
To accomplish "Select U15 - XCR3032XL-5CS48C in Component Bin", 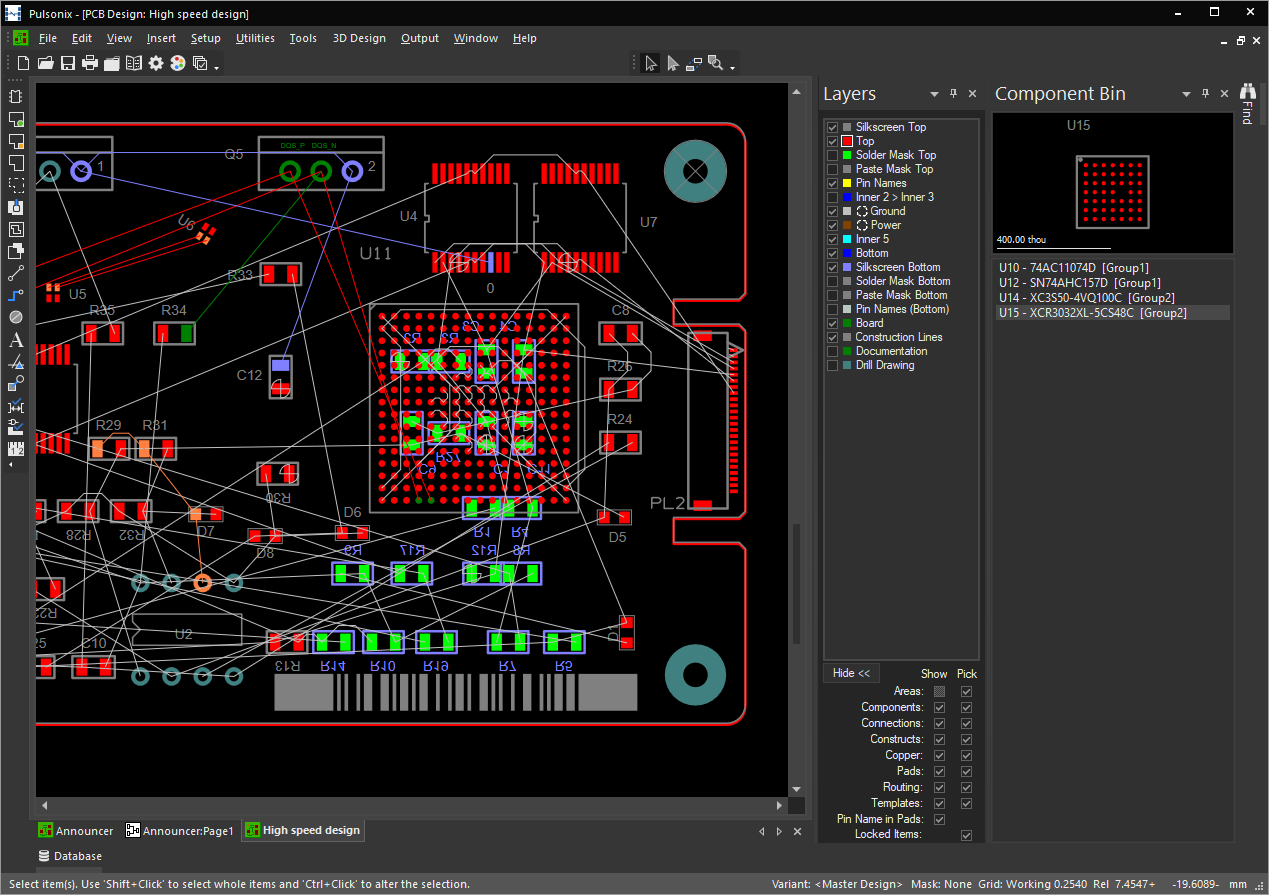I will click(x=1114, y=313).
